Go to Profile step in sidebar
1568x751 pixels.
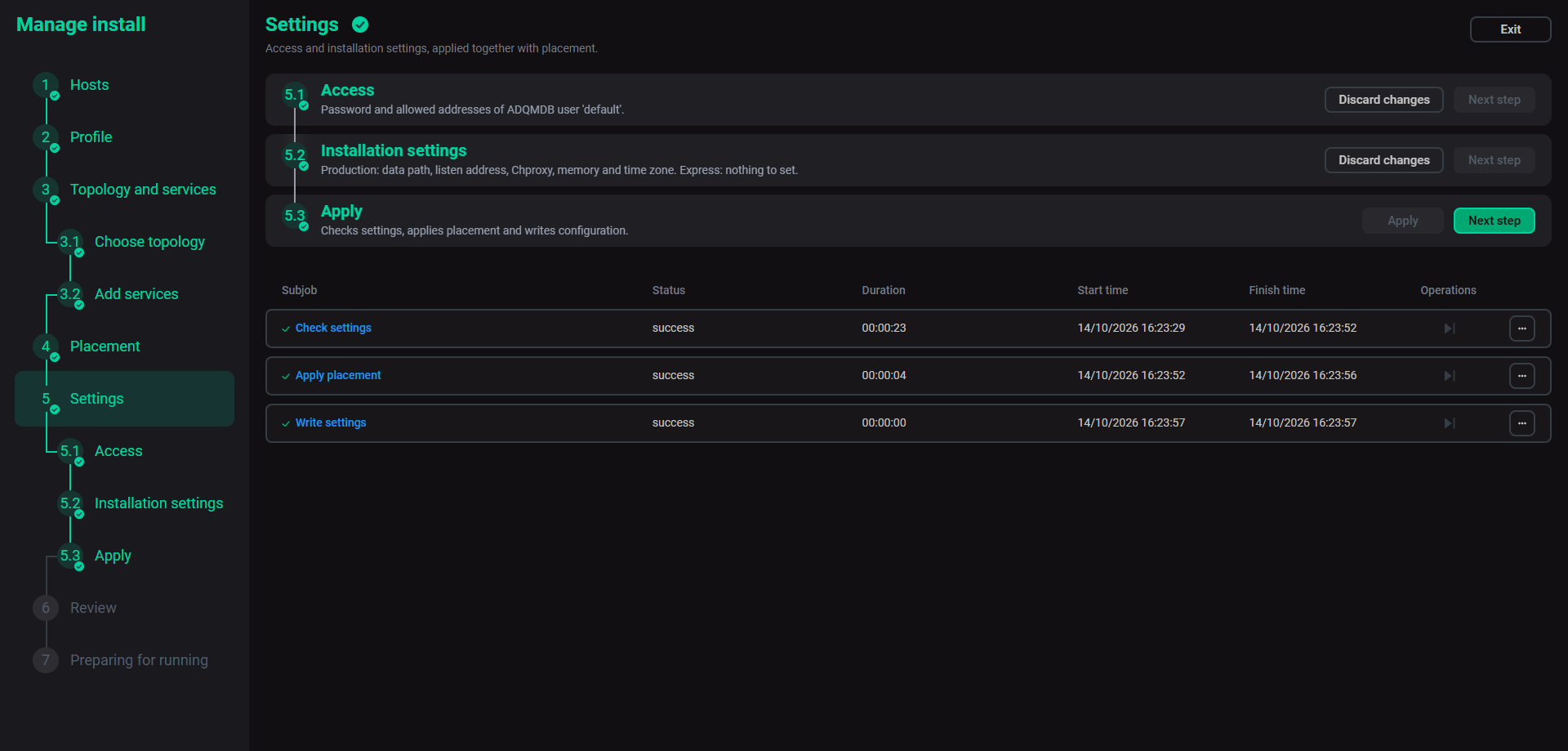coord(91,137)
